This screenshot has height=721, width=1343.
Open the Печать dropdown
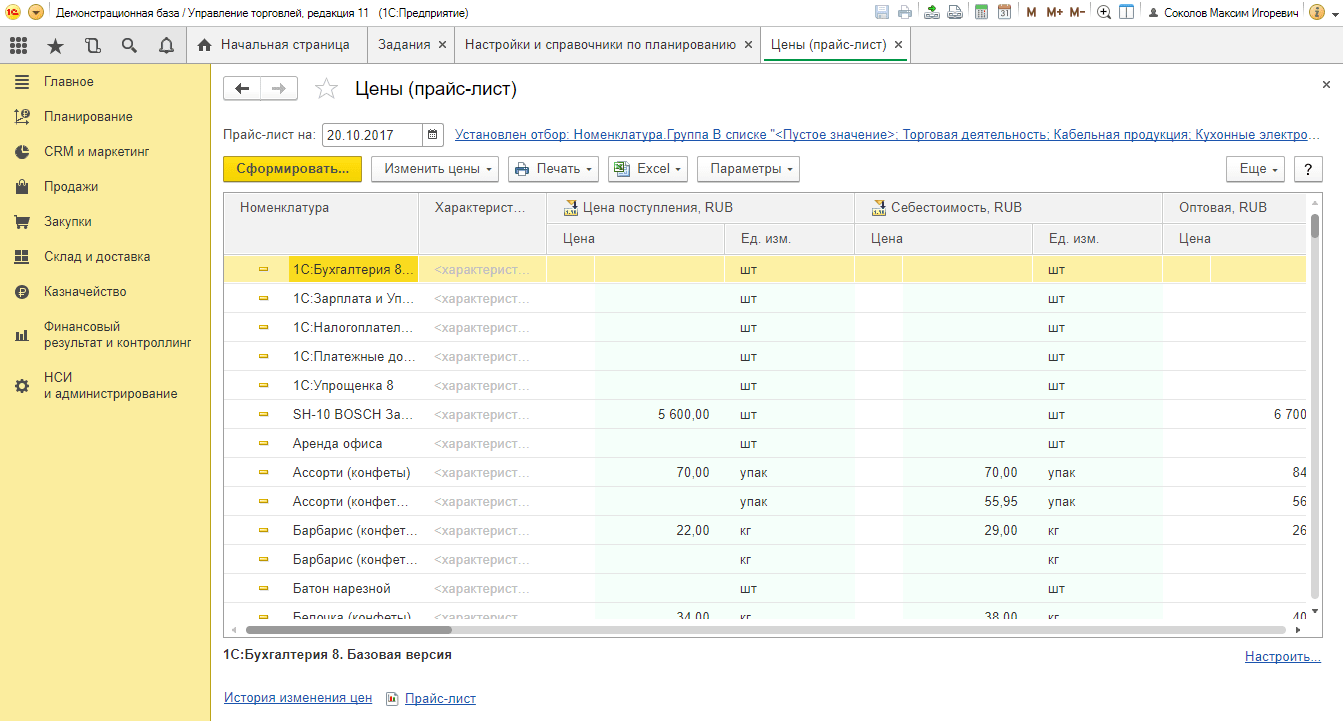tap(553, 169)
